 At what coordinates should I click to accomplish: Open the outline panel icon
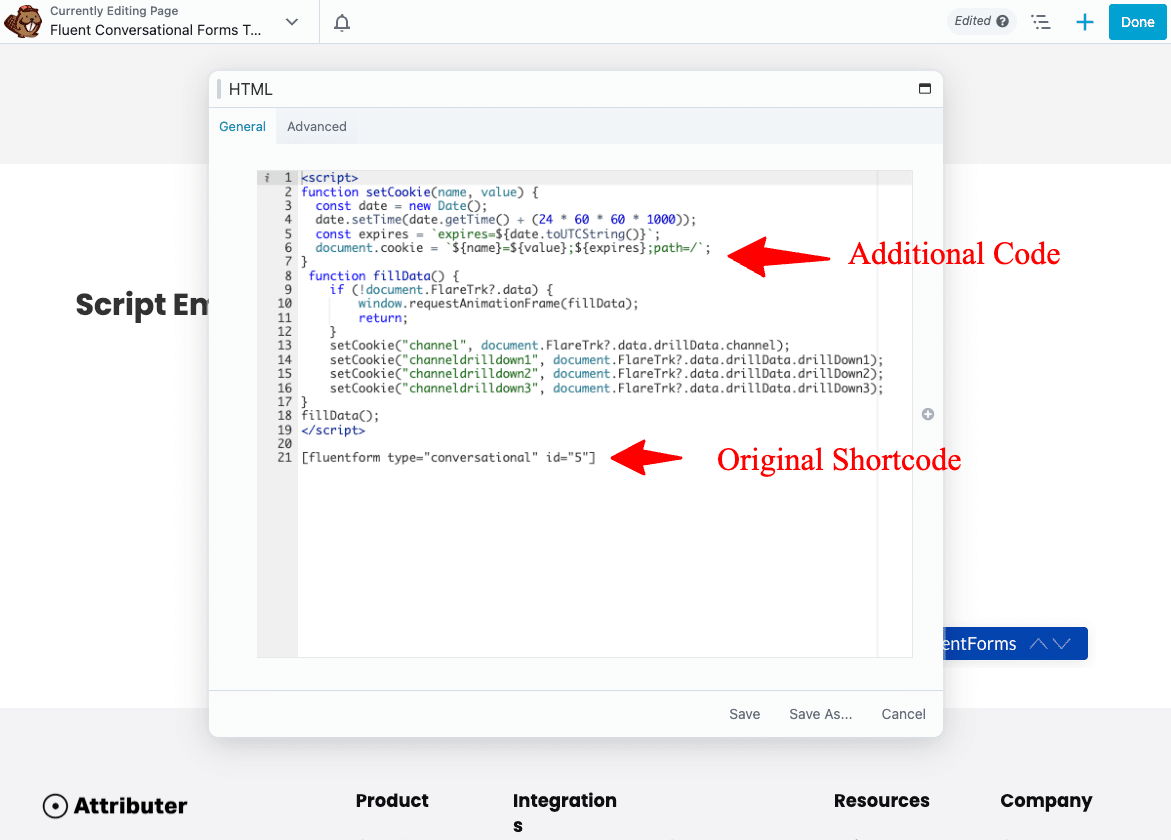pyautogui.click(x=1040, y=22)
